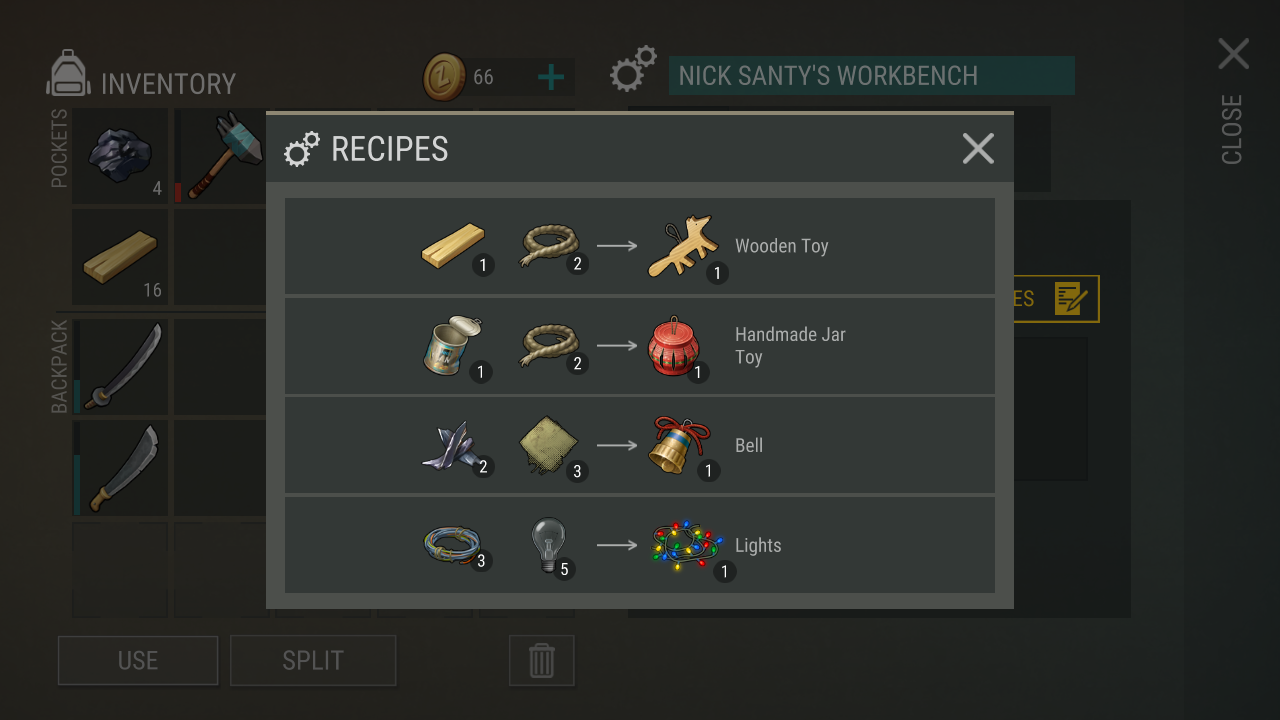Tap the trash can delete icon
The height and width of the screenshot is (720, 1280).
click(x=542, y=661)
